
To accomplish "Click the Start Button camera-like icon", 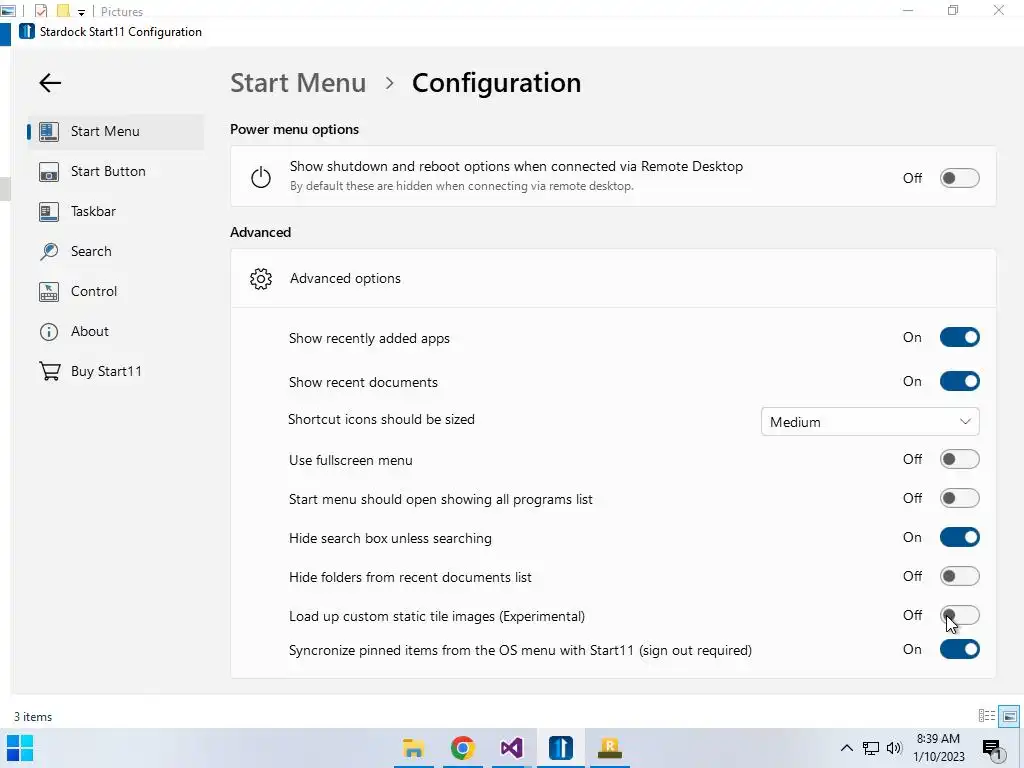I will [x=49, y=172].
